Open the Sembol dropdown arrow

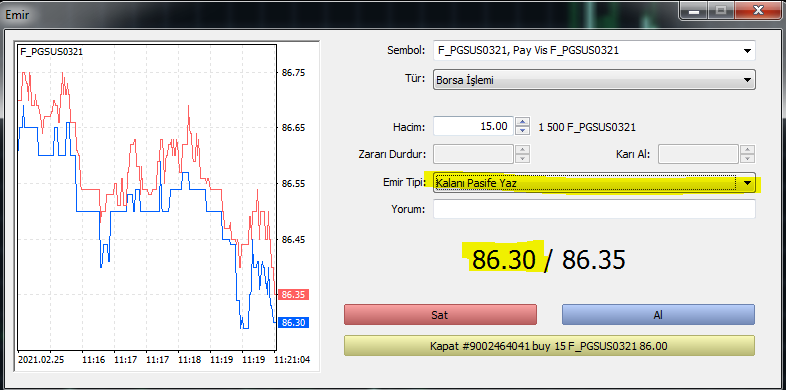tap(747, 51)
